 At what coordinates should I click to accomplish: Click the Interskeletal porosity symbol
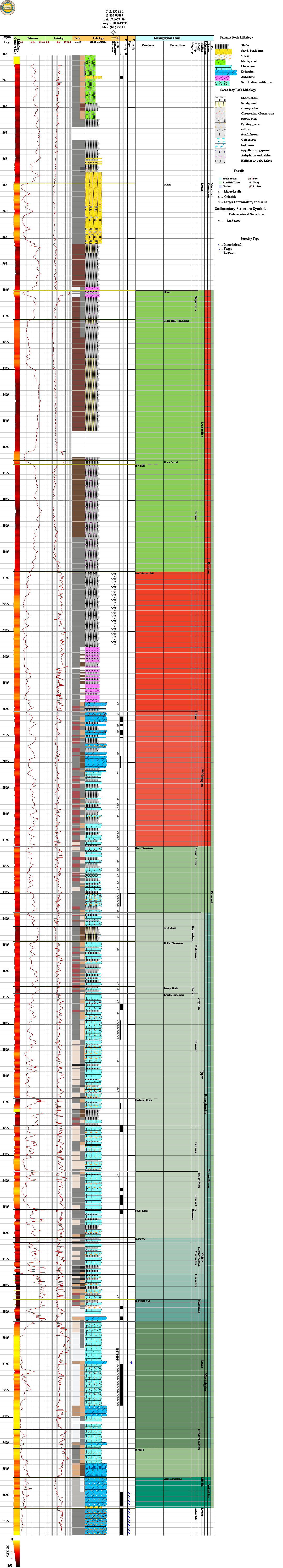coord(219,245)
